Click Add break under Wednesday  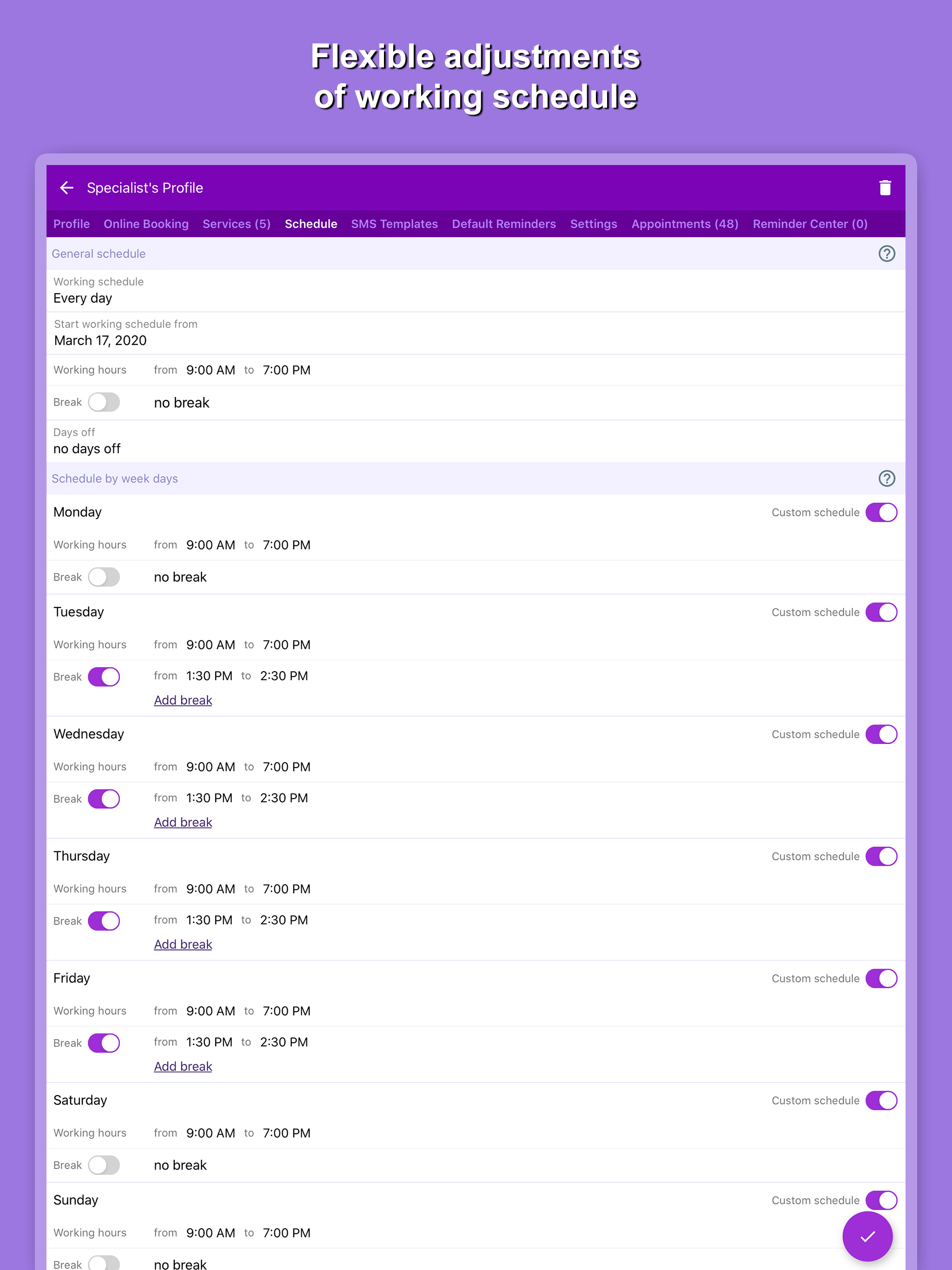pyautogui.click(x=183, y=821)
